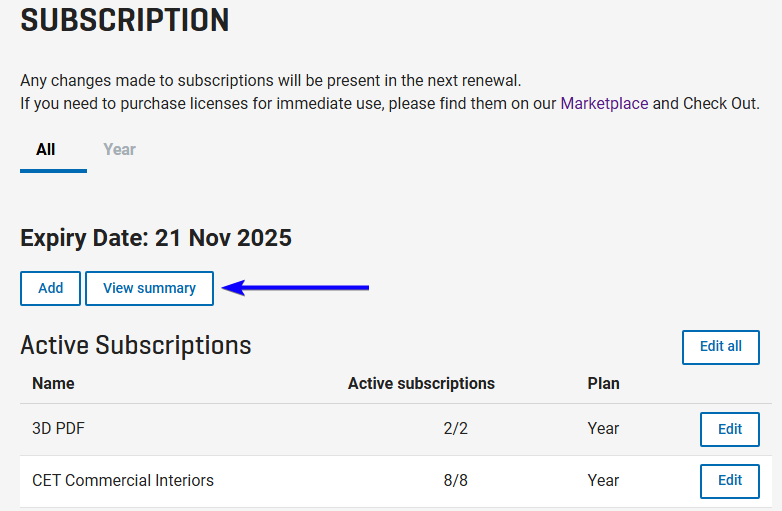The image size is (782, 511).
Task: Edit the CET Commercial Interiors subscription
Action: point(730,481)
